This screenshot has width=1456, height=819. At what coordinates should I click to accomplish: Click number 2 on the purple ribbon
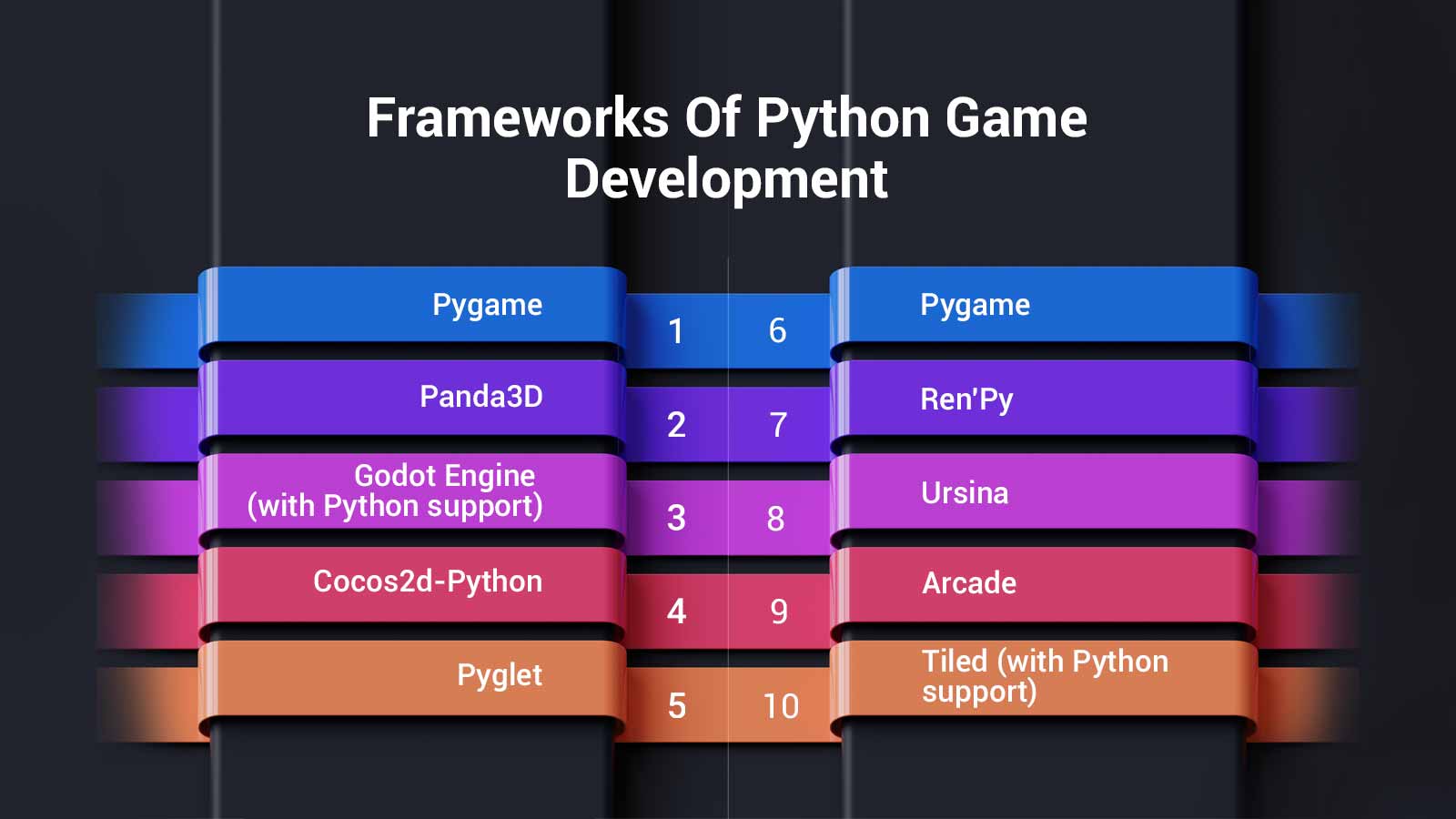pyautogui.click(x=676, y=425)
